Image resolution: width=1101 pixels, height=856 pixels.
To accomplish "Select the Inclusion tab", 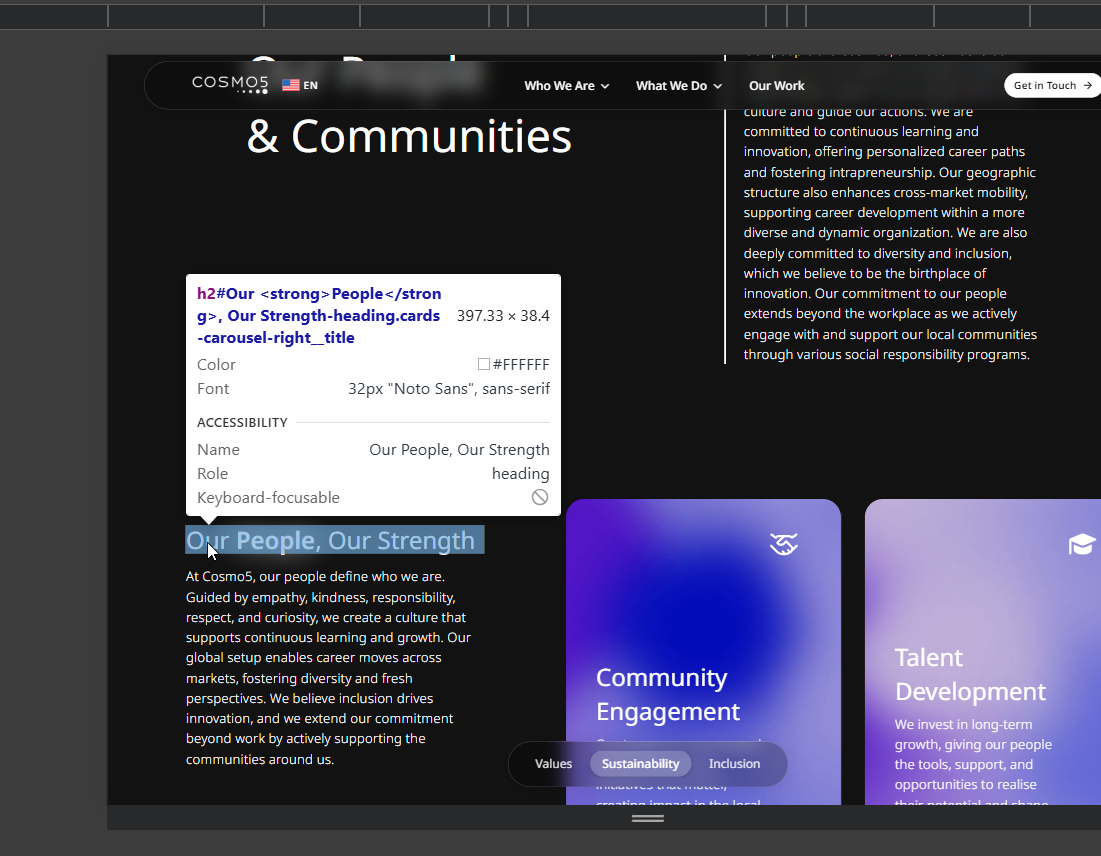I will (x=734, y=763).
